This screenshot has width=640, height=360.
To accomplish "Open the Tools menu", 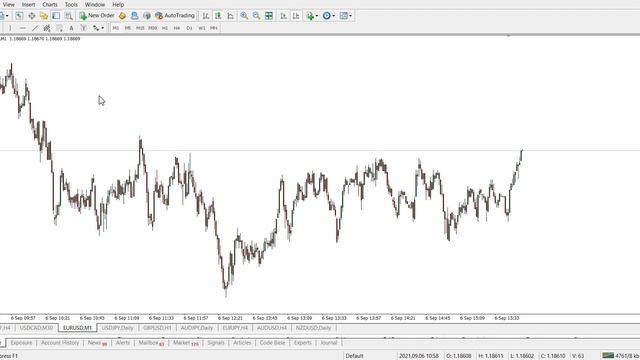I will point(71,4).
